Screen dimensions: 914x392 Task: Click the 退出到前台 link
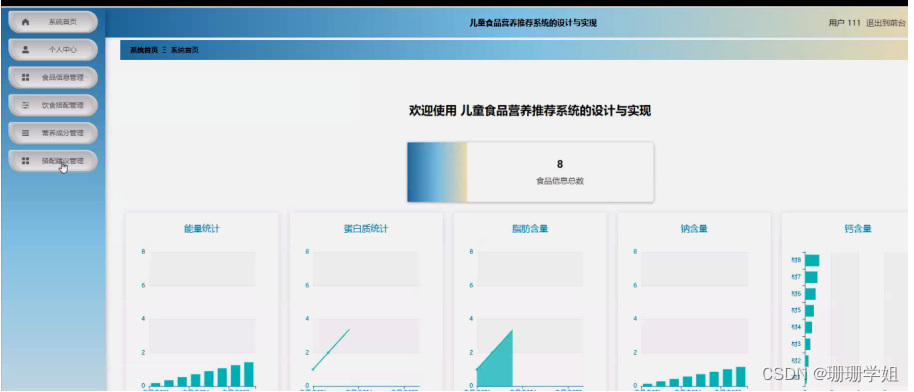[x=886, y=23]
